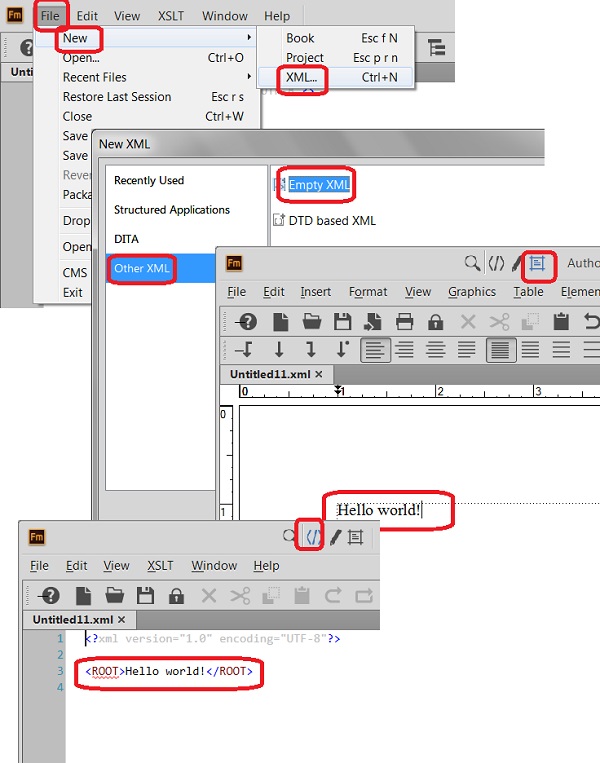
Task: Choose XML... from the New submenu
Action: (x=301, y=77)
